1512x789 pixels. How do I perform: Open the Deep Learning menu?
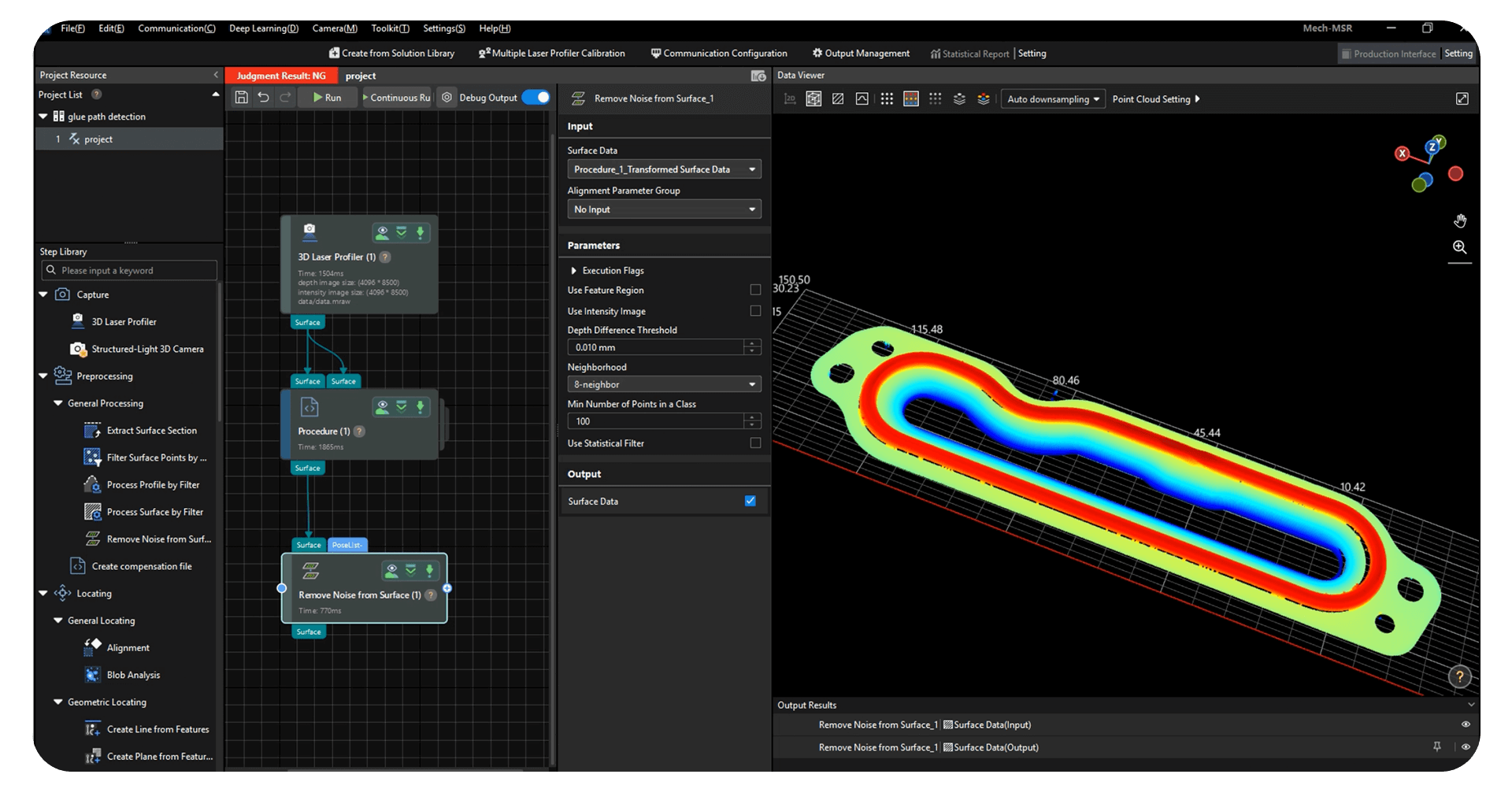tap(263, 28)
